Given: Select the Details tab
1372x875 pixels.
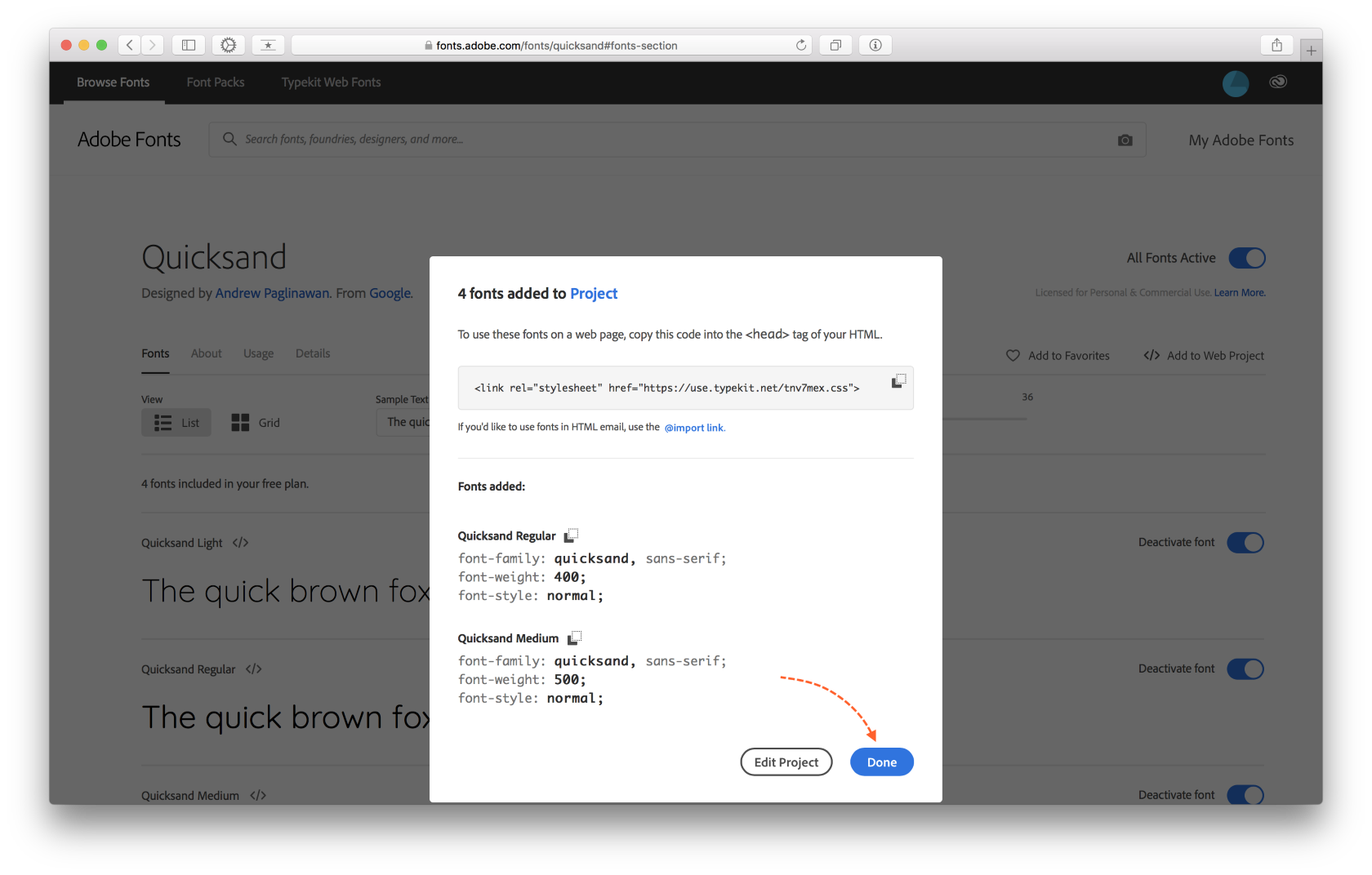Looking at the screenshot, I should coord(313,353).
